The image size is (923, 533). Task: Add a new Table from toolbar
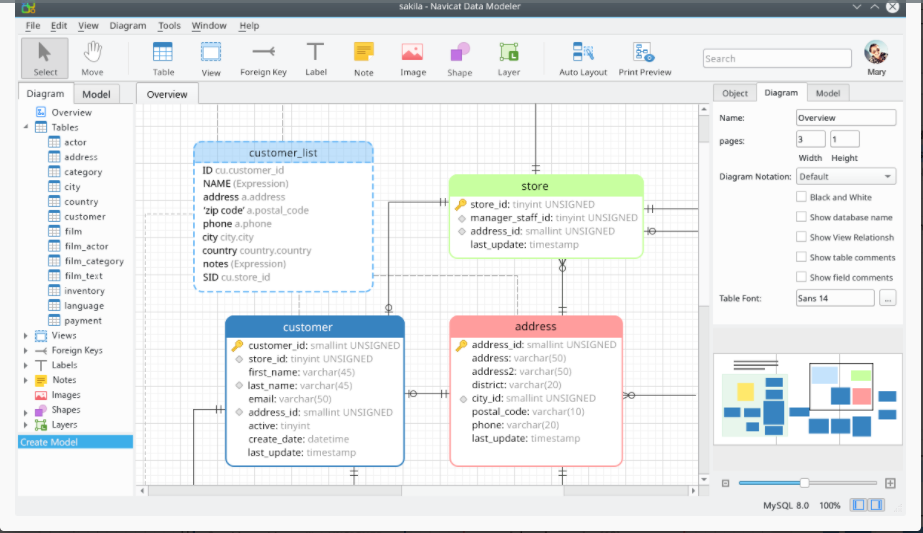pyautogui.click(x=163, y=58)
